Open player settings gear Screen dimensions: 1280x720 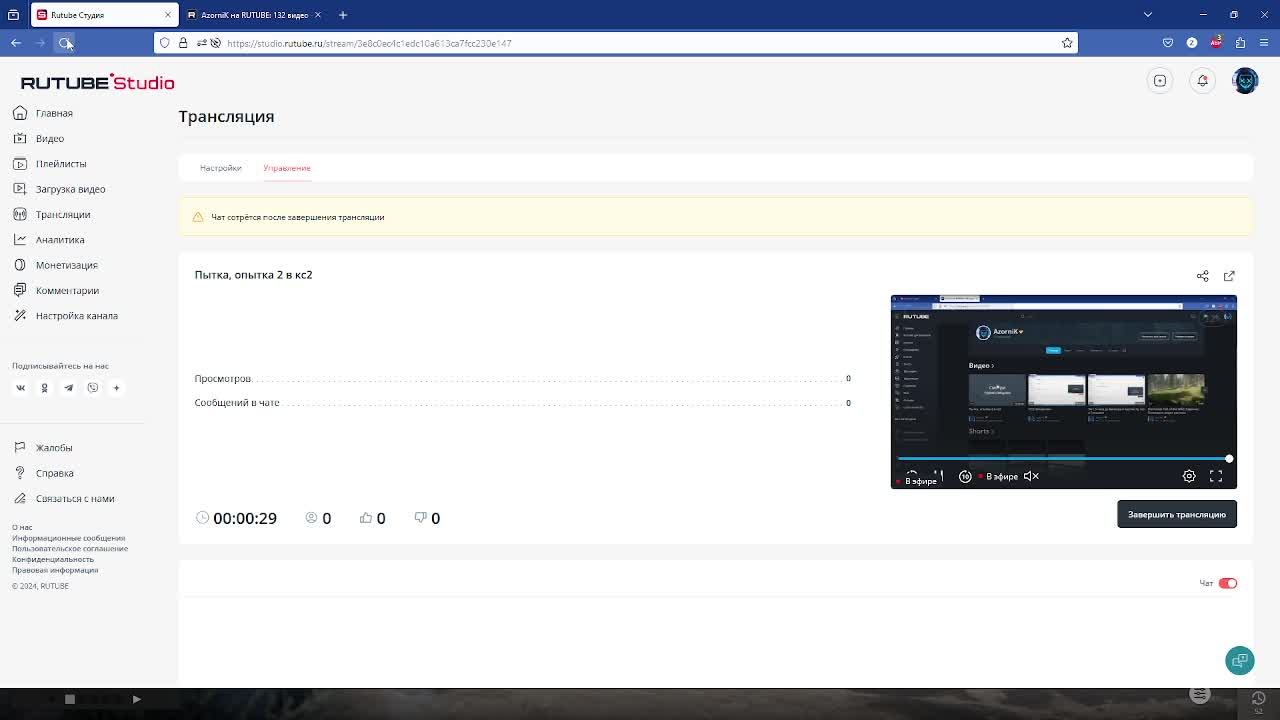pyautogui.click(x=1189, y=476)
